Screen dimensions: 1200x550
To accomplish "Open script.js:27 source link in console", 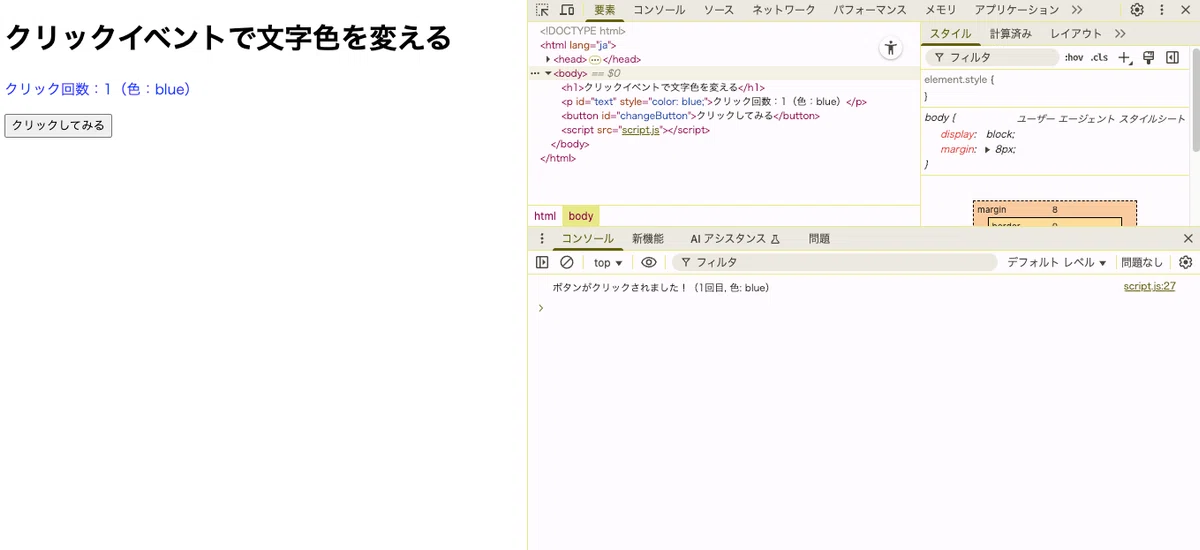I will point(1149,287).
